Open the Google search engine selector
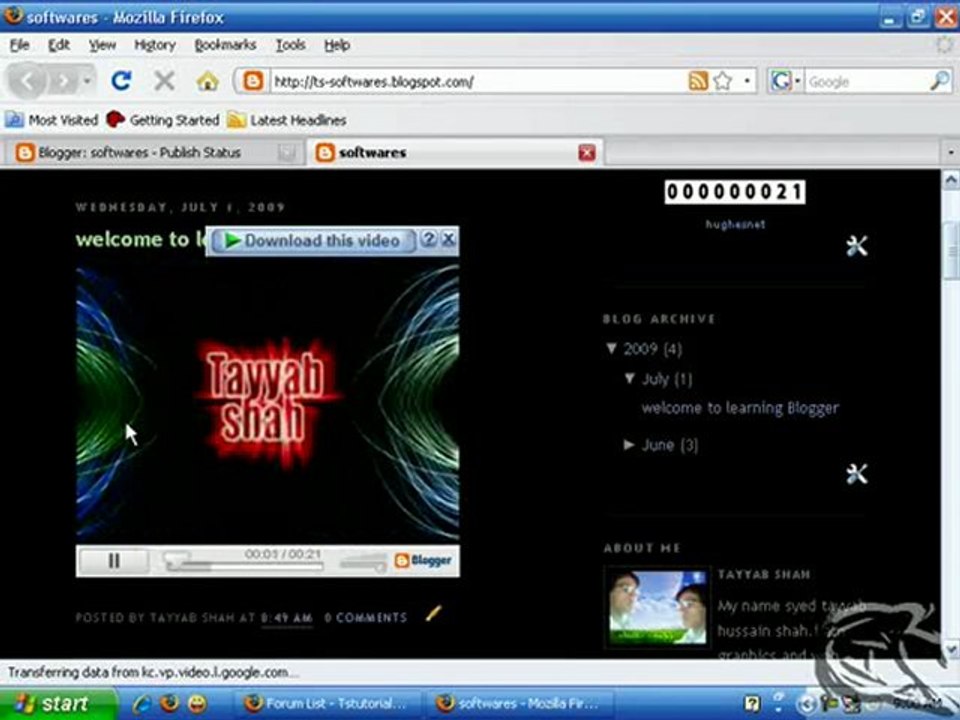This screenshot has width=960, height=720. tap(786, 81)
